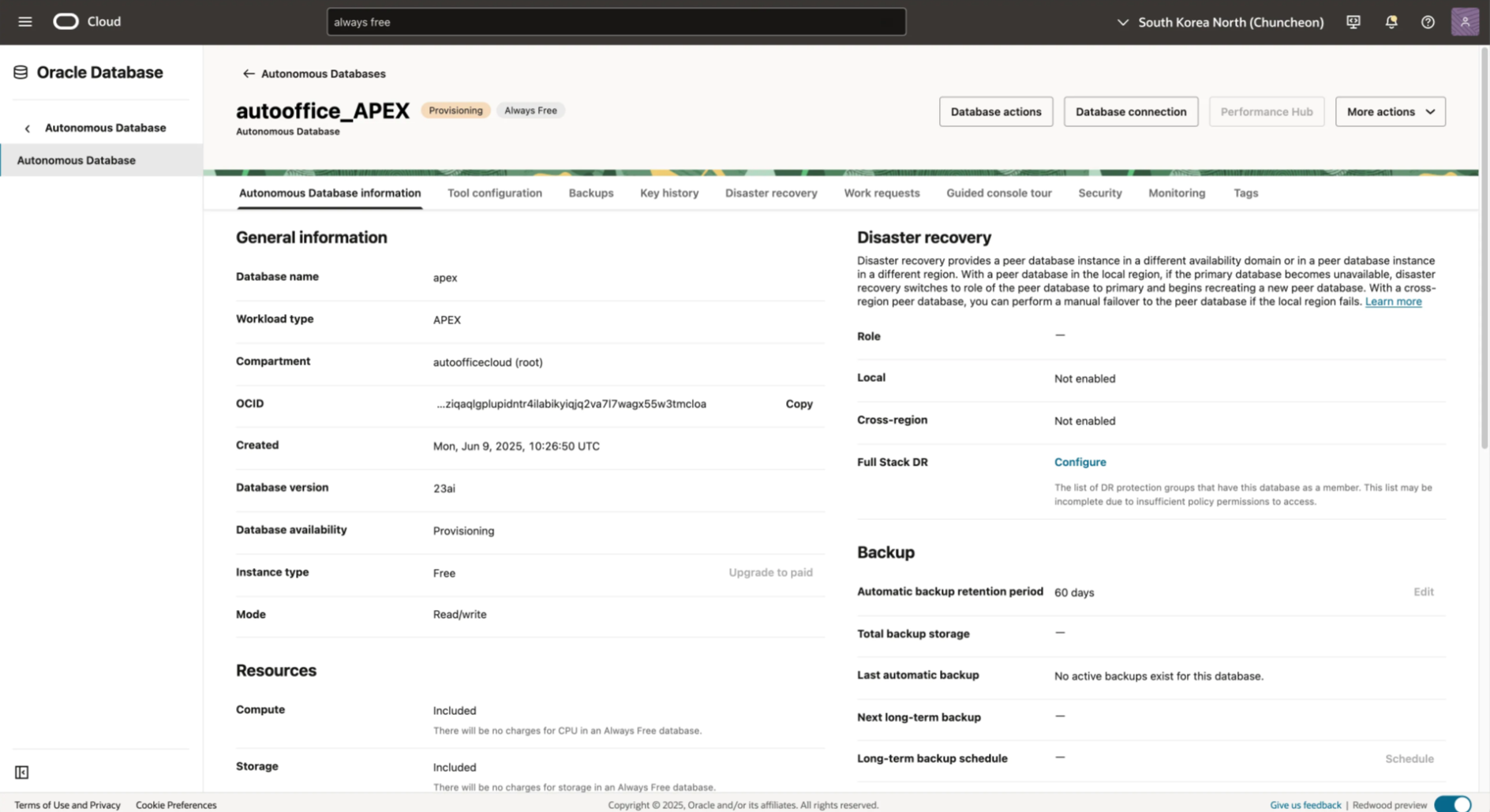
Task: Click the Performance Hub button
Action: tap(1267, 111)
